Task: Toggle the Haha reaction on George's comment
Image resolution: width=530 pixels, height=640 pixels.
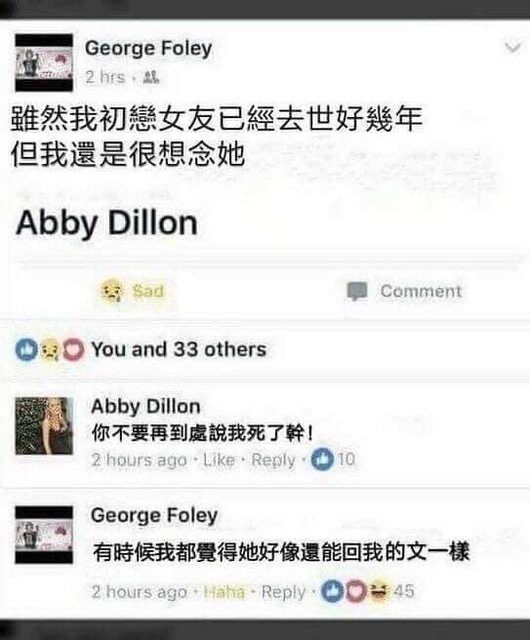Action: [x=225, y=592]
